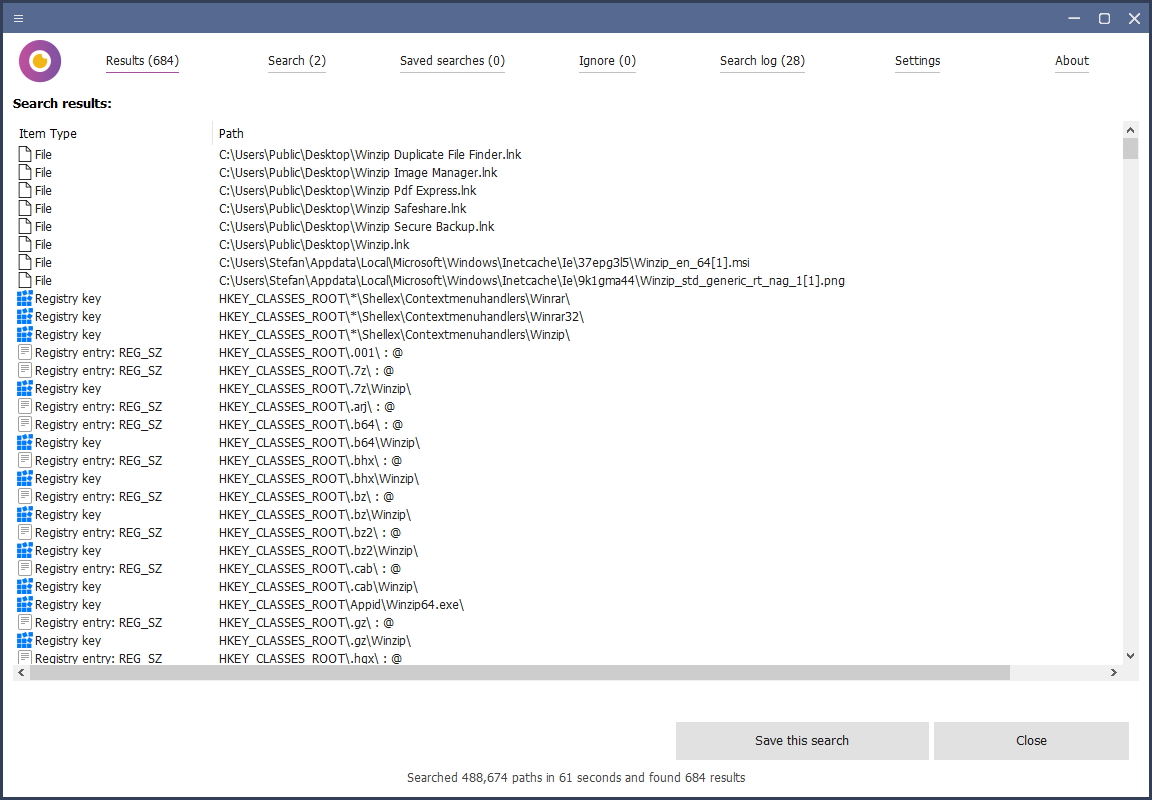Open the hamburger menu in the title bar
The height and width of the screenshot is (800, 1152).
pyautogui.click(x=18, y=18)
